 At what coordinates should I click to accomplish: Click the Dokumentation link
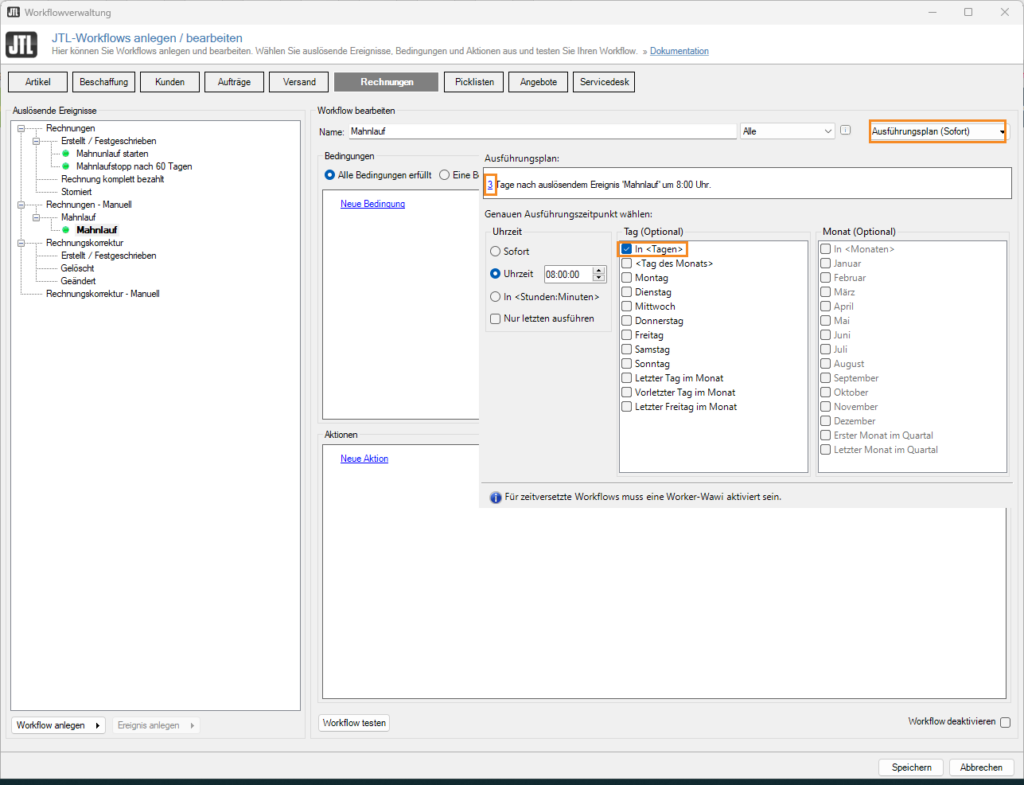point(680,52)
